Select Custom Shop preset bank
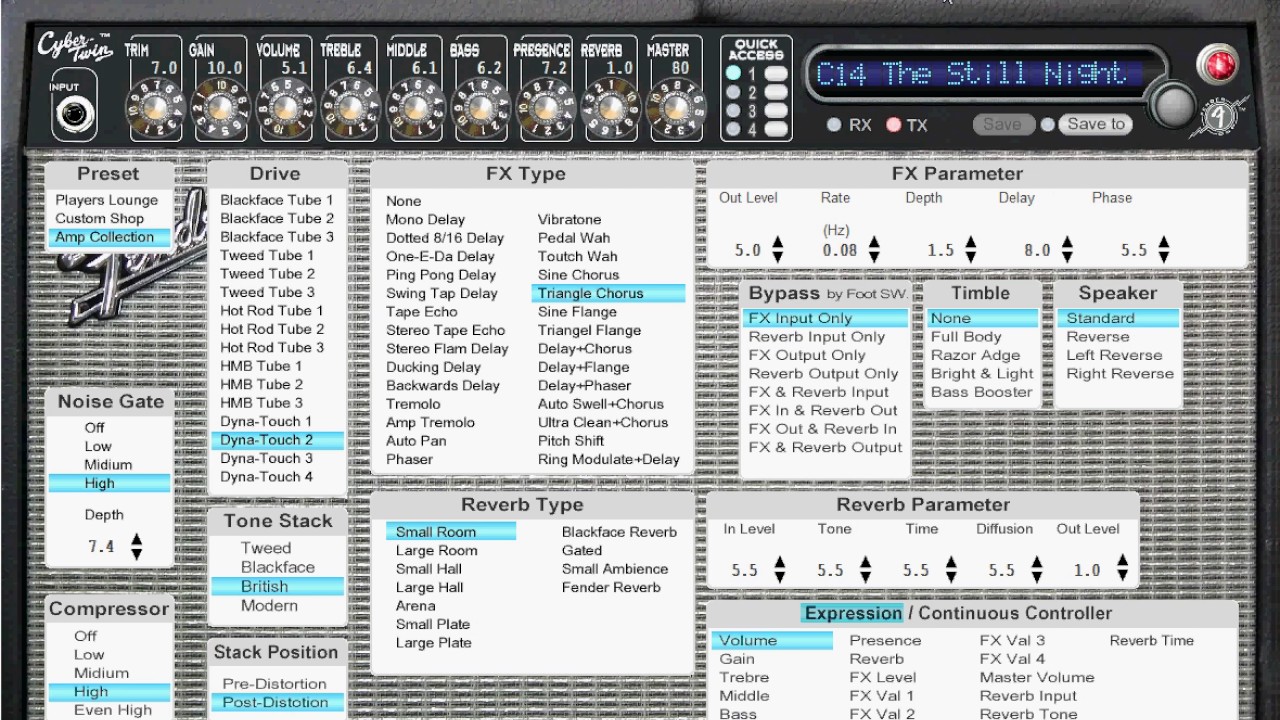1280x720 pixels. 99,218
